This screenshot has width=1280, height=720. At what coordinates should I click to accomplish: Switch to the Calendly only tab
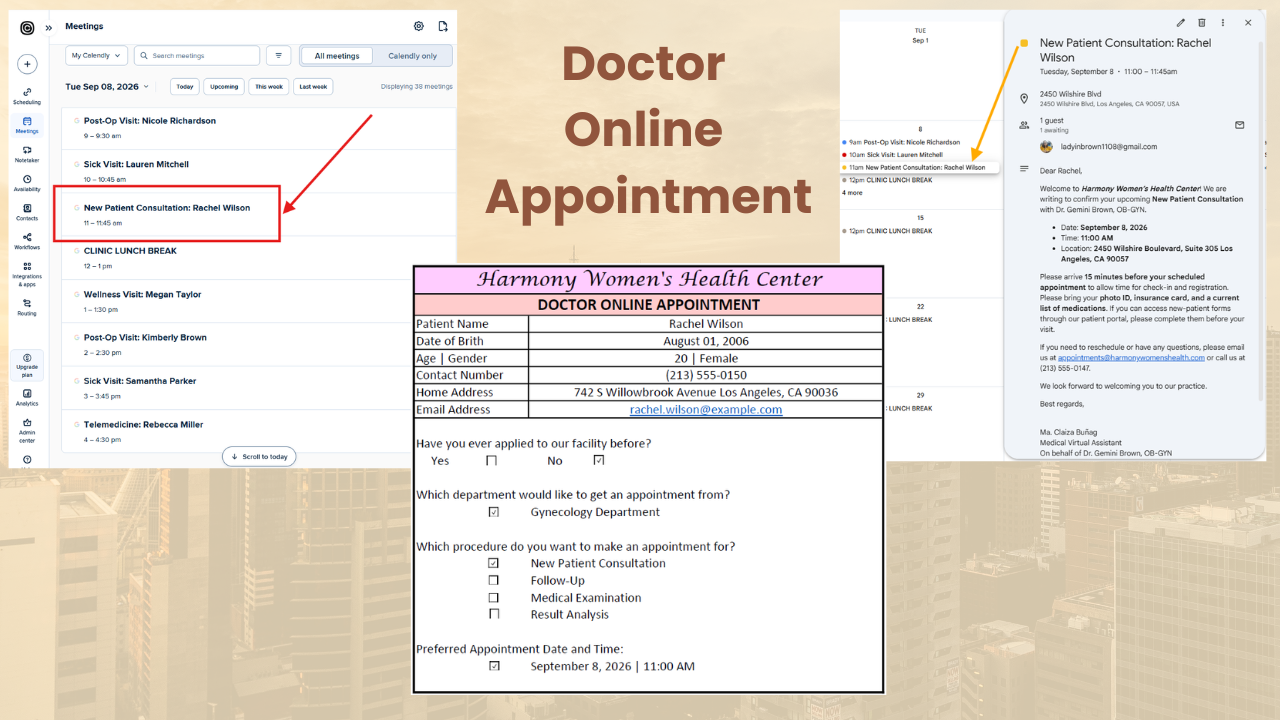point(412,56)
